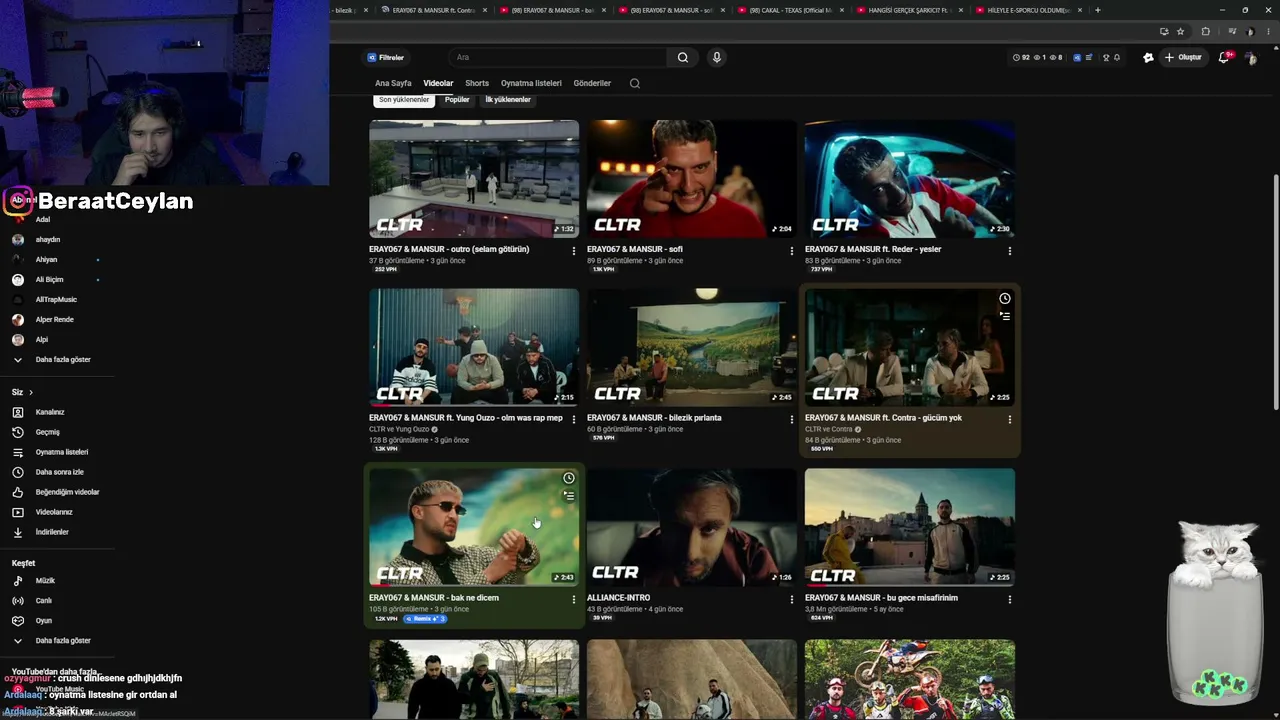
Task: Open options menu for gücüm yok
Action: point(1010,420)
